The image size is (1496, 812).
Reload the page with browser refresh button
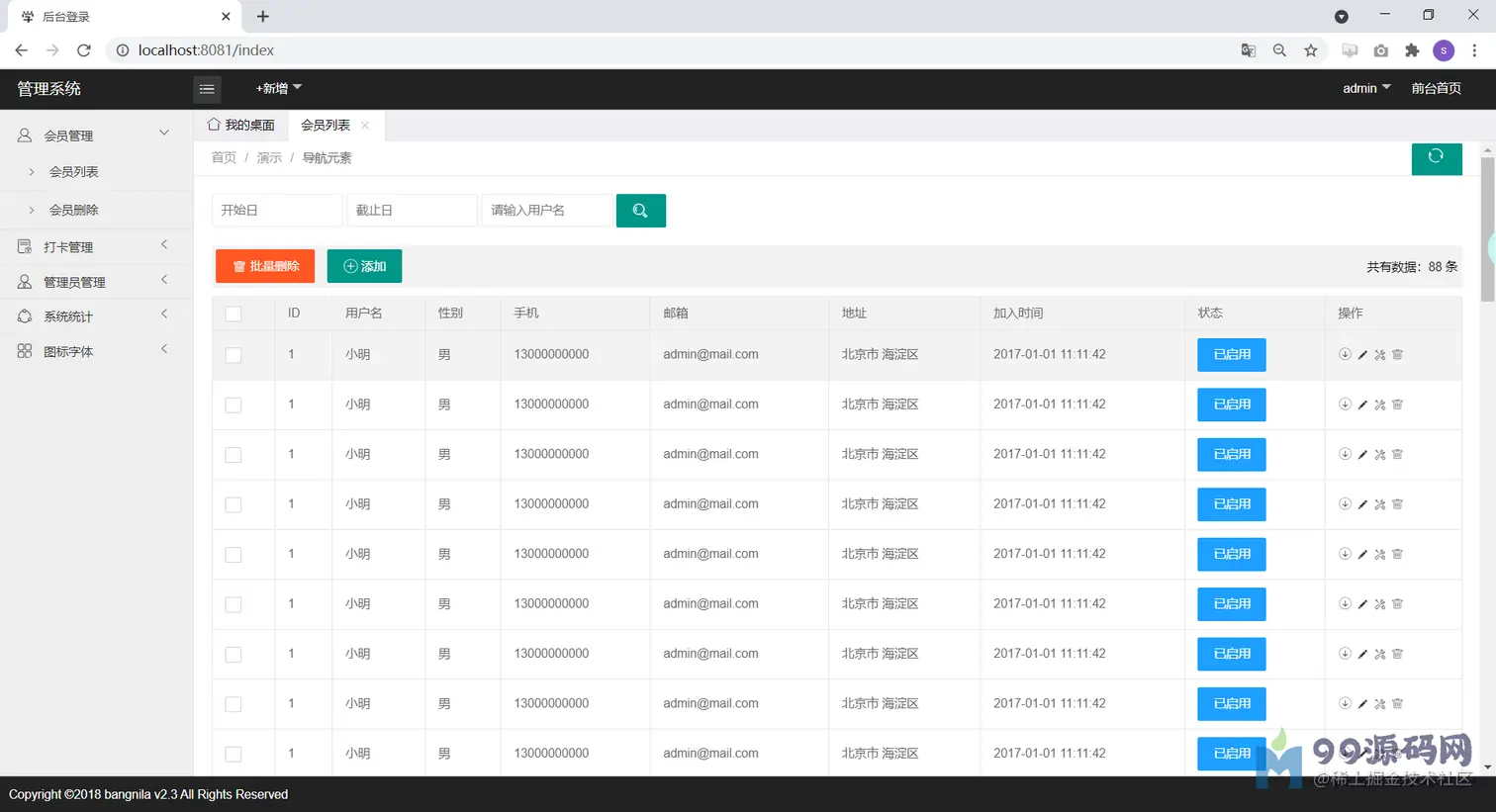click(84, 50)
